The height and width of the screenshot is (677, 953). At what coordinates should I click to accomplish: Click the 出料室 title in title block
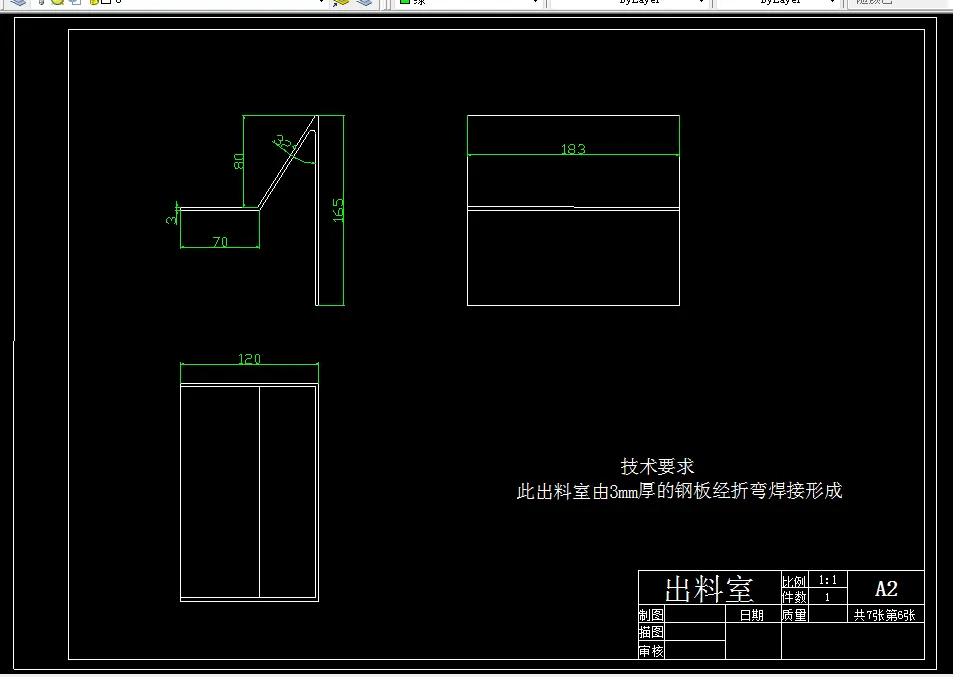709,589
